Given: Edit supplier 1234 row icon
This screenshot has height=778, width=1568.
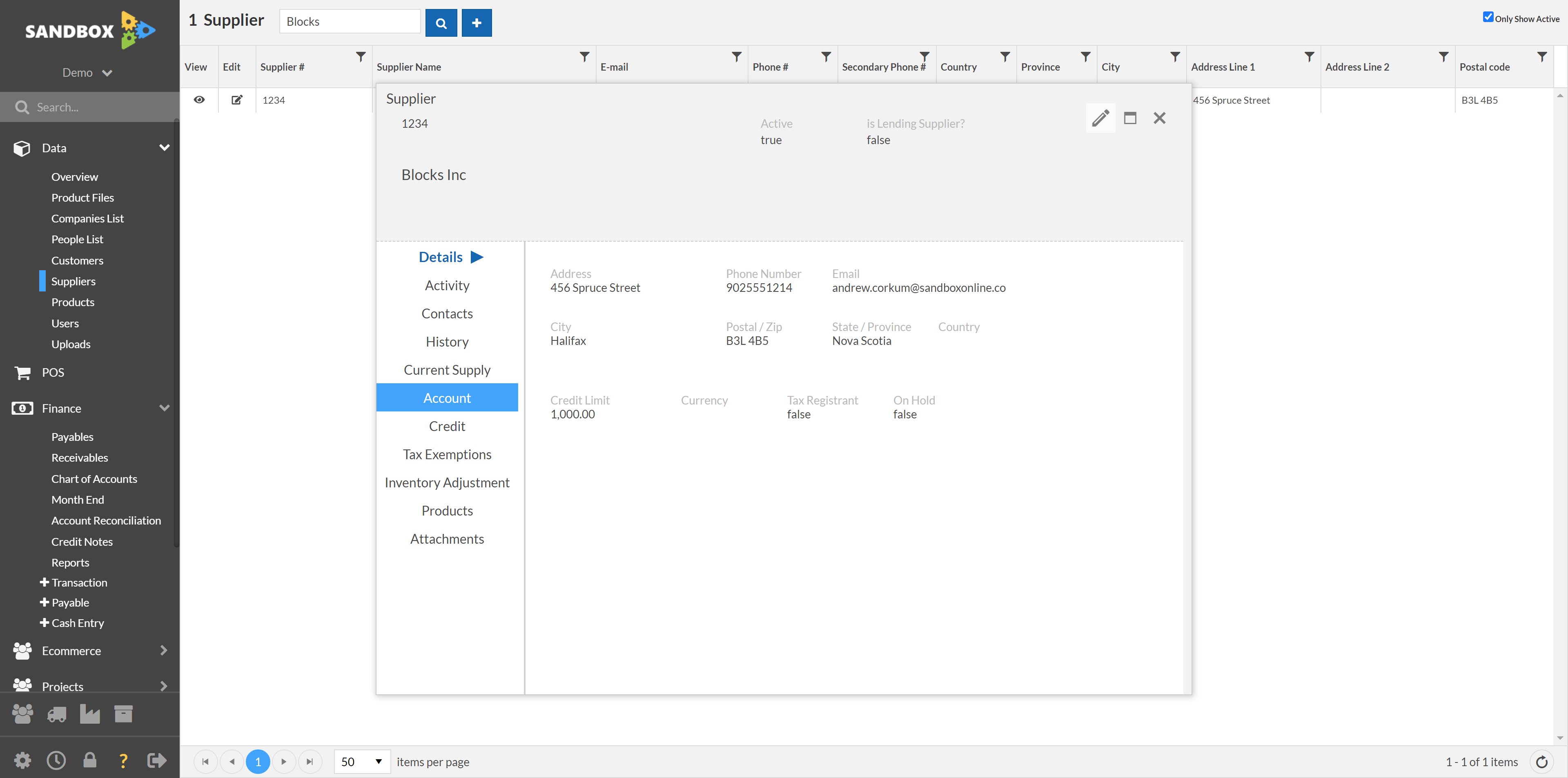Looking at the screenshot, I should (237, 100).
